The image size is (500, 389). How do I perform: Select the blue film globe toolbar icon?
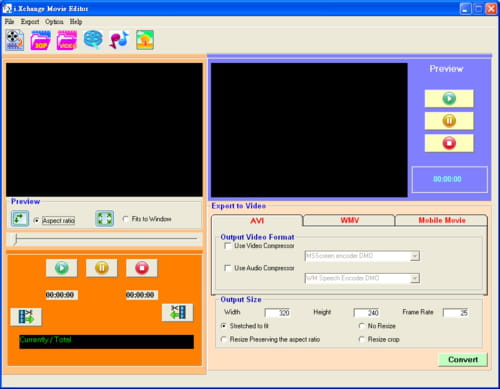[x=93, y=39]
